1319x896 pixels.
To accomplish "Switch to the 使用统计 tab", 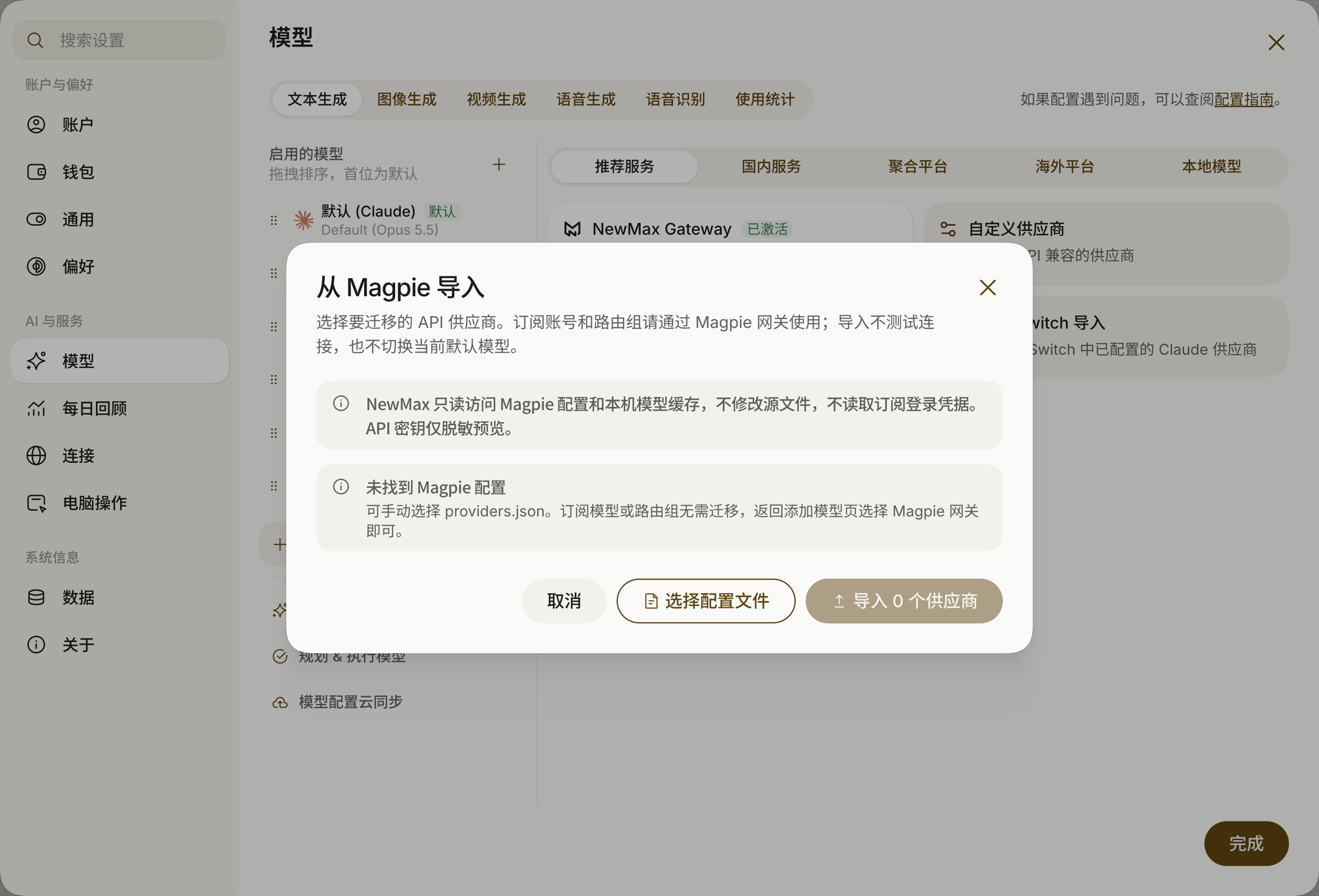I will pyautogui.click(x=765, y=100).
